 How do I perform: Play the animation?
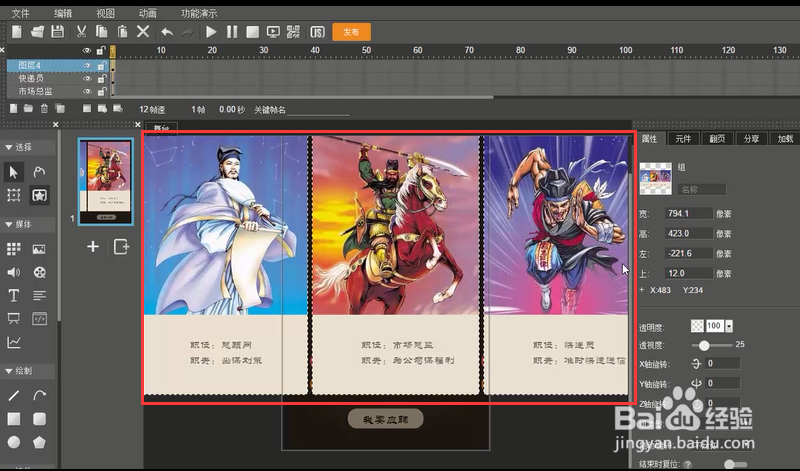tap(211, 32)
